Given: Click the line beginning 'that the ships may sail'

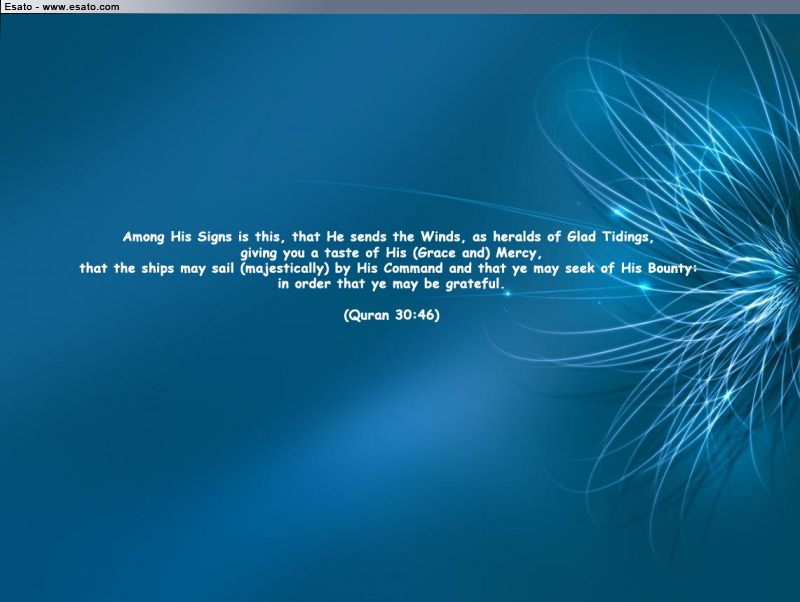Looking at the screenshot, I should [388, 268].
